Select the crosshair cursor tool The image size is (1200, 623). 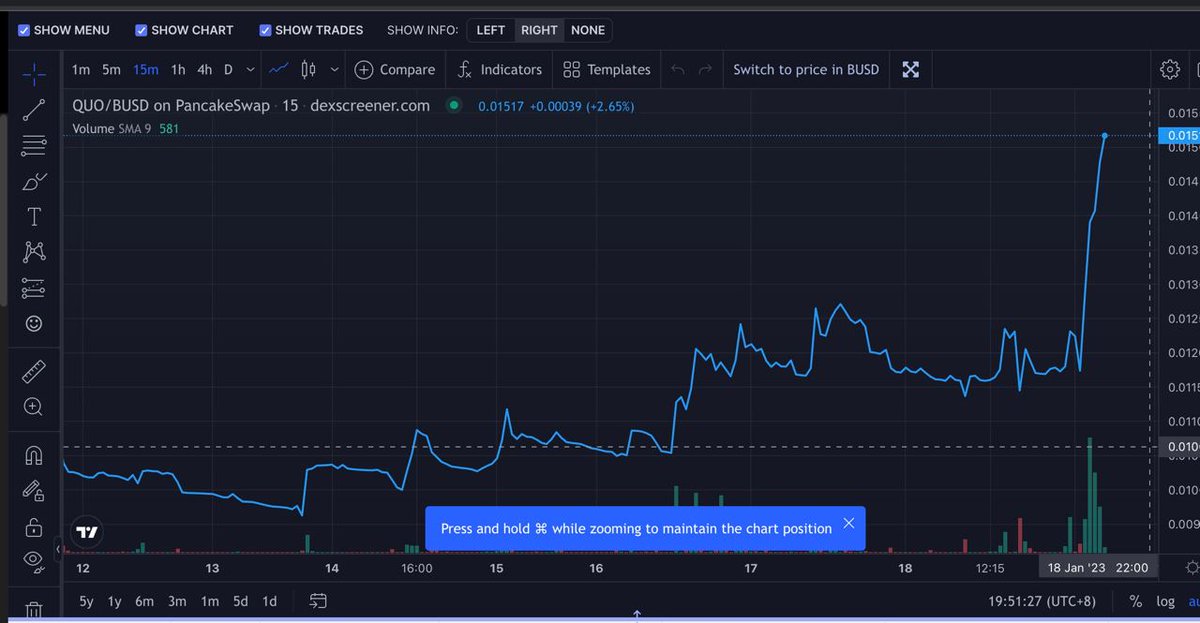tap(34, 74)
